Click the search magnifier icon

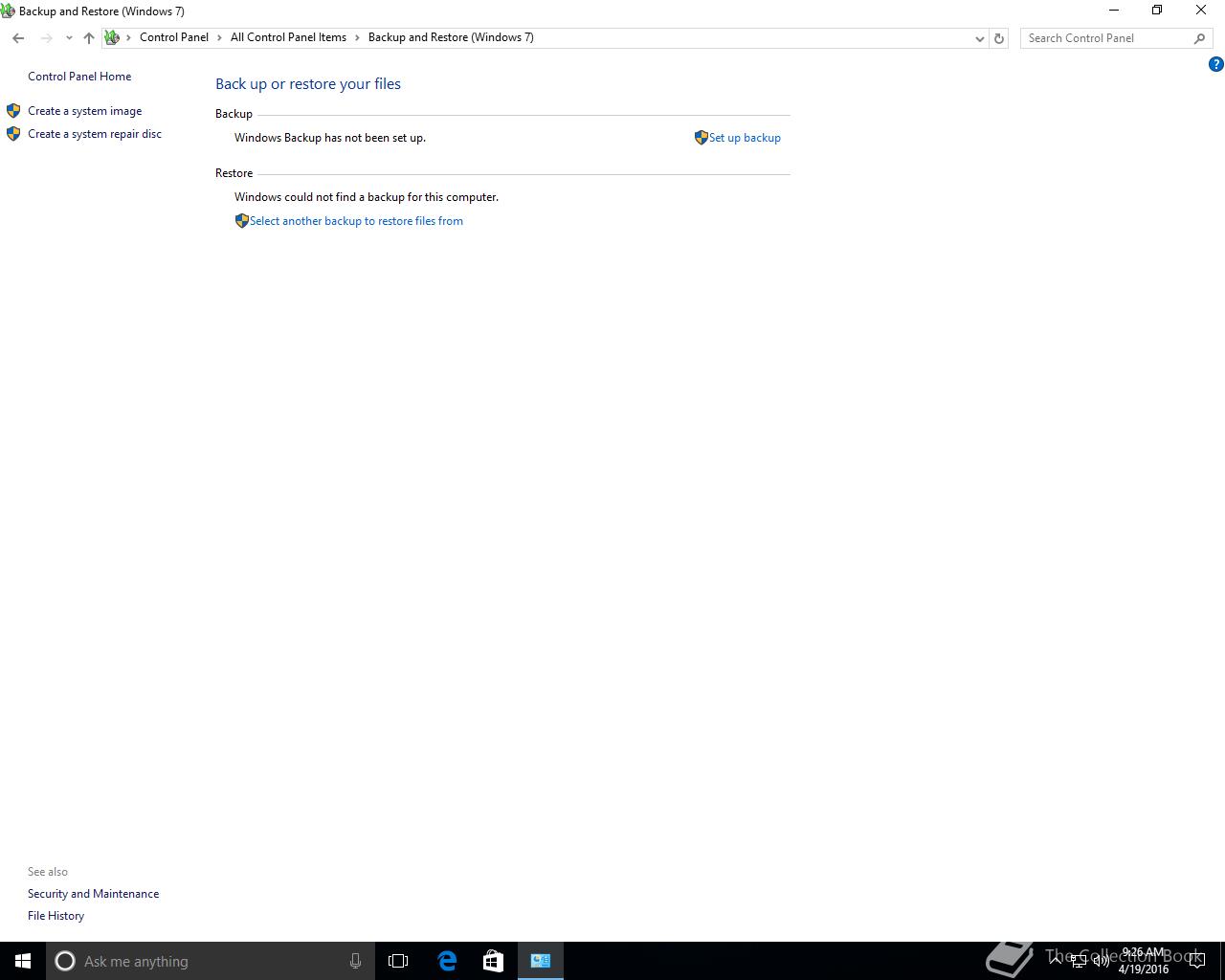(x=1199, y=38)
